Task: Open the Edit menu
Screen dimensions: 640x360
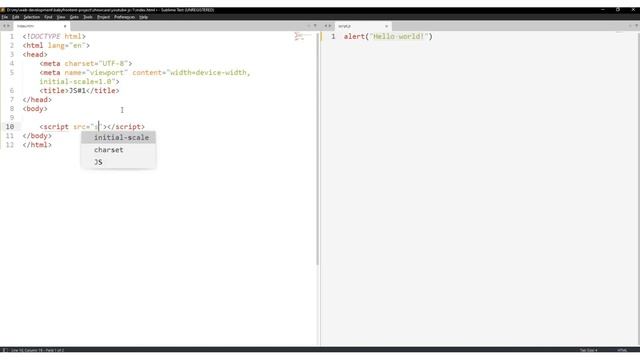Action: [x=16, y=17]
